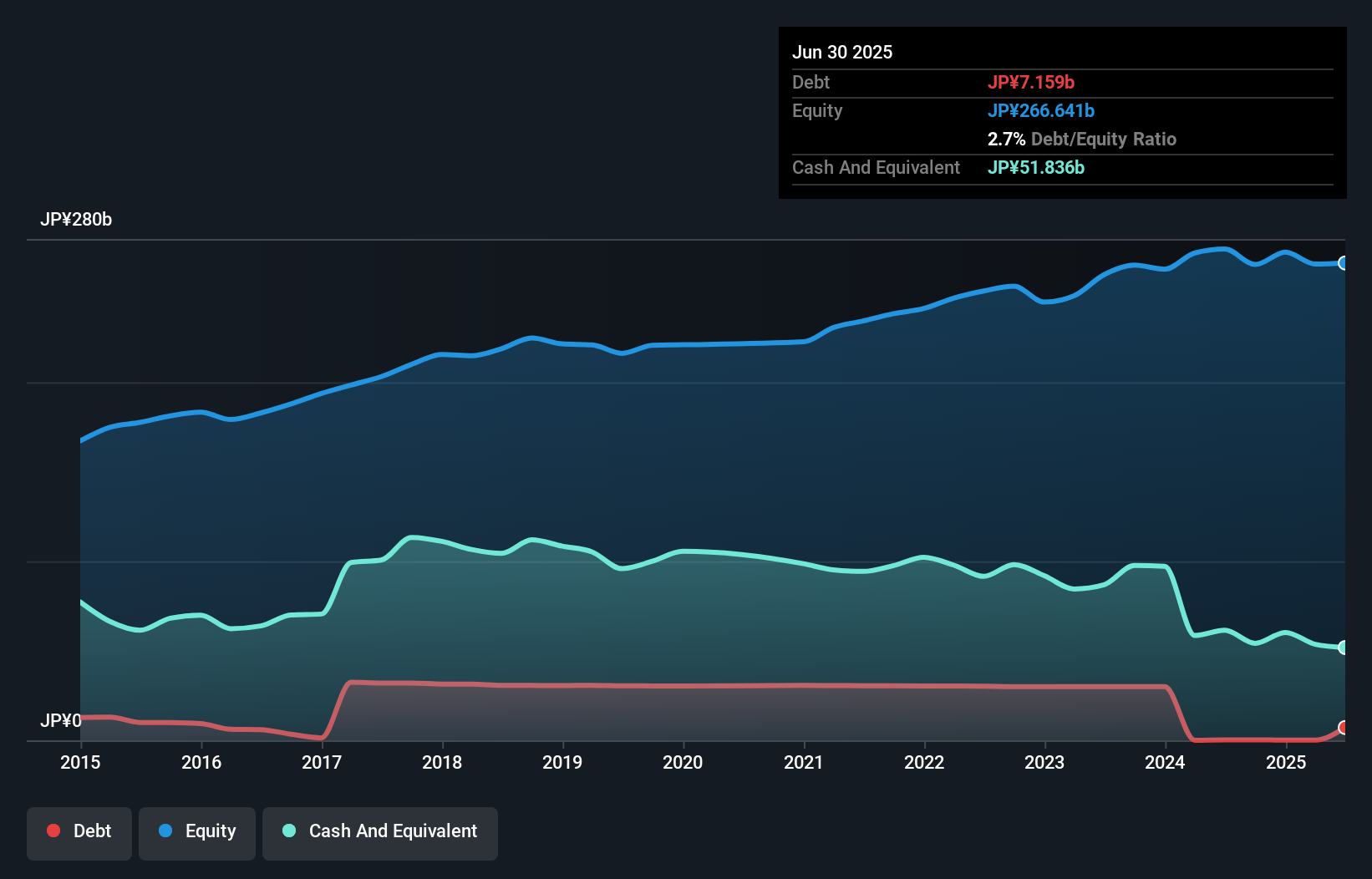The width and height of the screenshot is (1372, 879).
Task: Open the Jun 30 2025 tooltip header
Action: pos(843,52)
